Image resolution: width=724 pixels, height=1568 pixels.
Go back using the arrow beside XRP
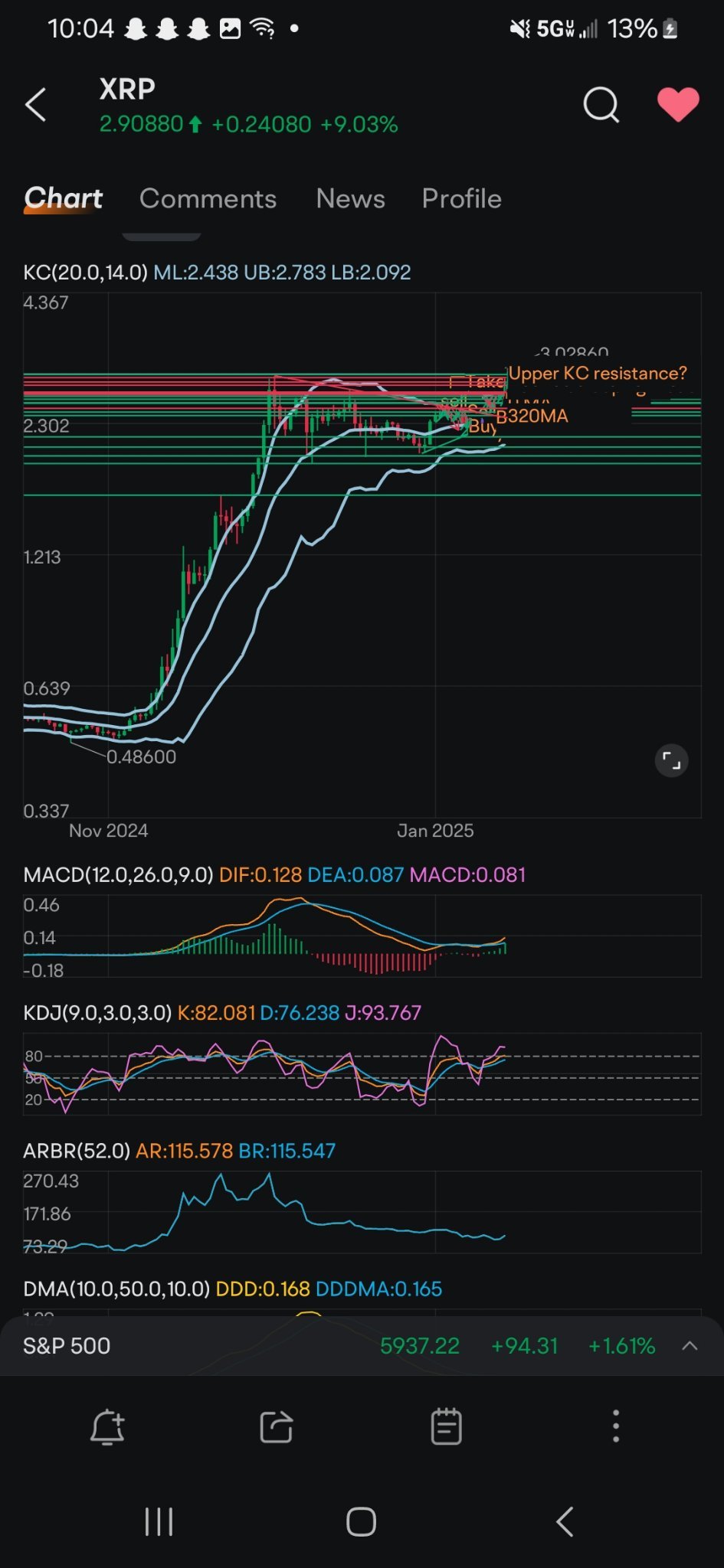click(36, 105)
